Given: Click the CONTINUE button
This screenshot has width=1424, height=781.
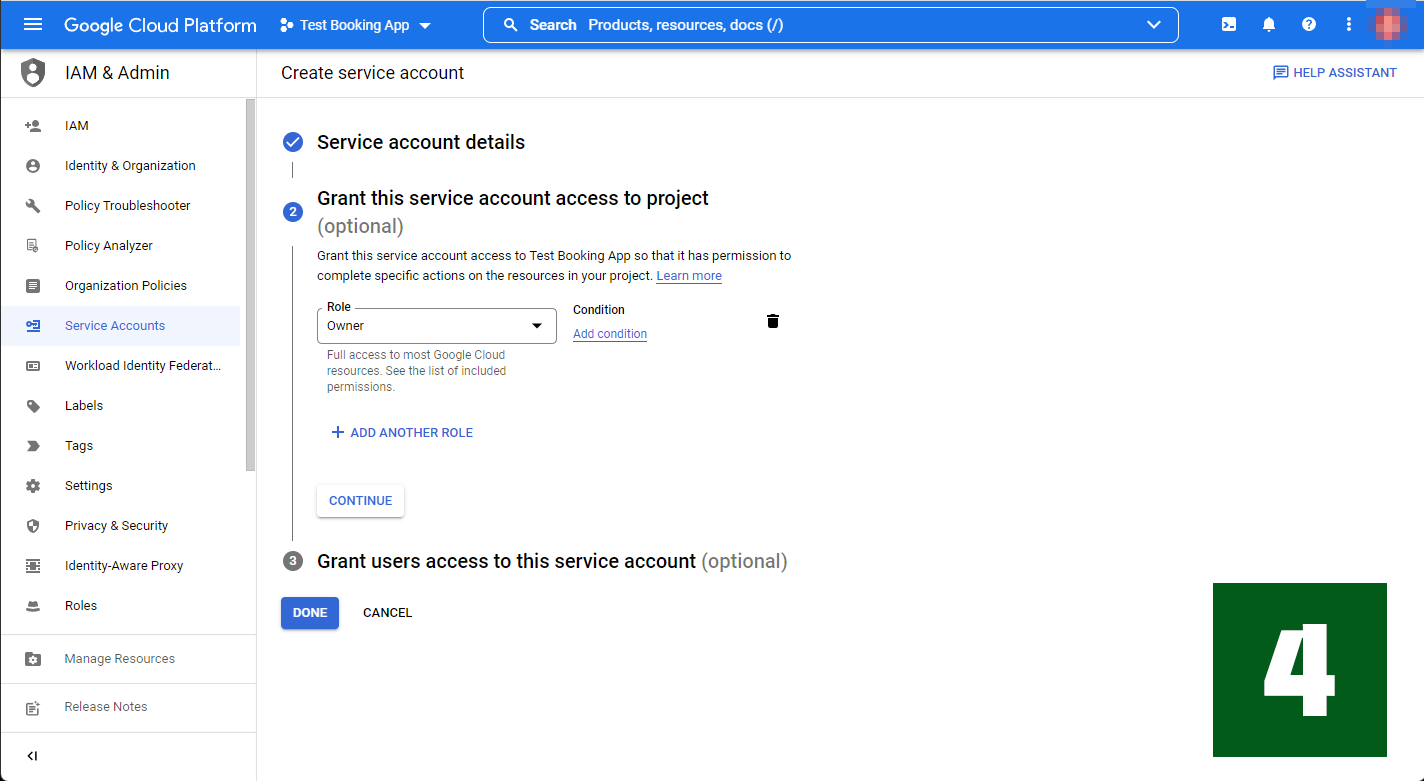Looking at the screenshot, I should (x=361, y=501).
